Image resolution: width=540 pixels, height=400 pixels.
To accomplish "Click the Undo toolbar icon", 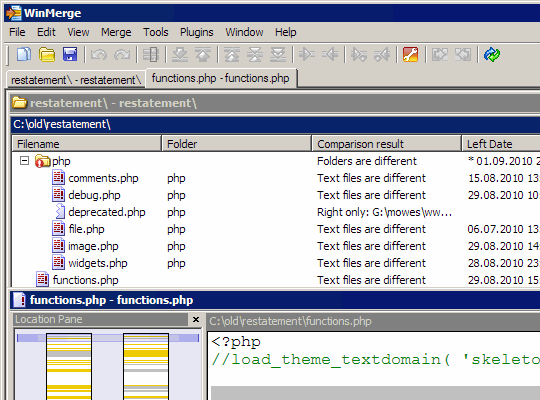I will [99, 54].
